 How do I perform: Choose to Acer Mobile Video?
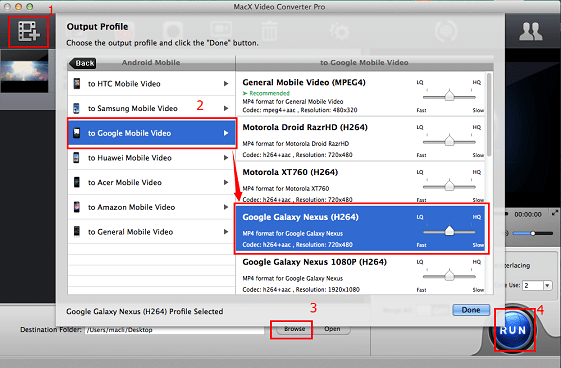151,182
